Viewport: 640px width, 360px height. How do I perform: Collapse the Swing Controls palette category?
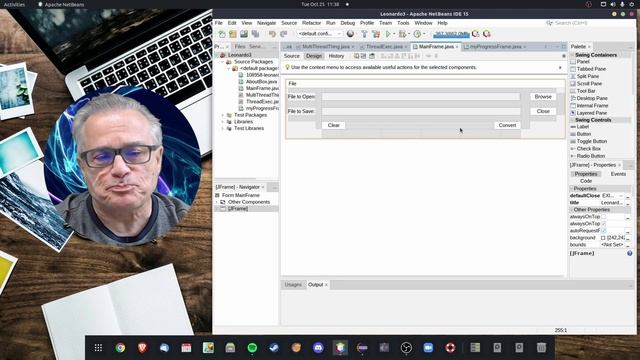pyautogui.click(x=572, y=120)
